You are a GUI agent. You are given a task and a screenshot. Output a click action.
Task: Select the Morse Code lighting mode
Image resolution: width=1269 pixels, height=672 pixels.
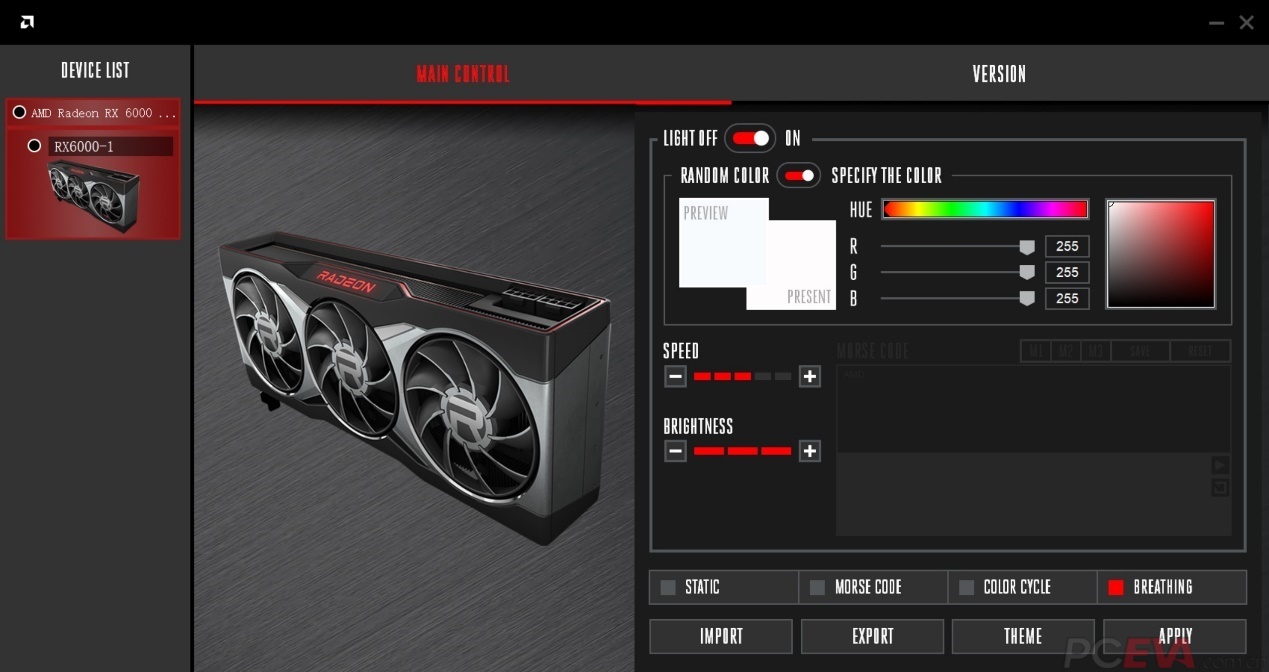click(x=873, y=587)
